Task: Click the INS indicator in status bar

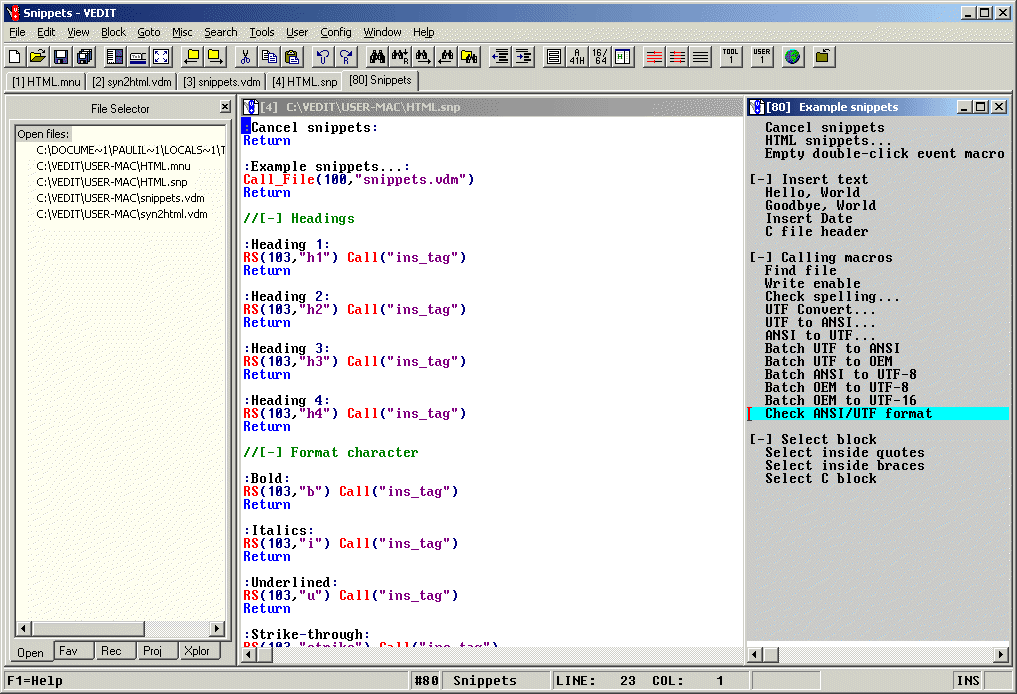Action: point(967,681)
